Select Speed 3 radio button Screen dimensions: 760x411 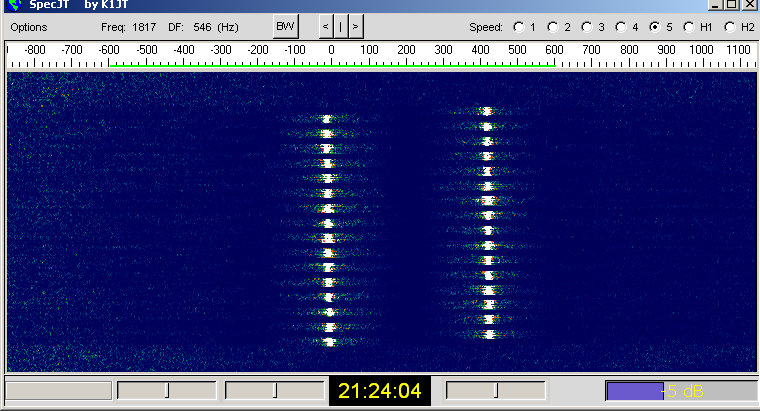586,27
